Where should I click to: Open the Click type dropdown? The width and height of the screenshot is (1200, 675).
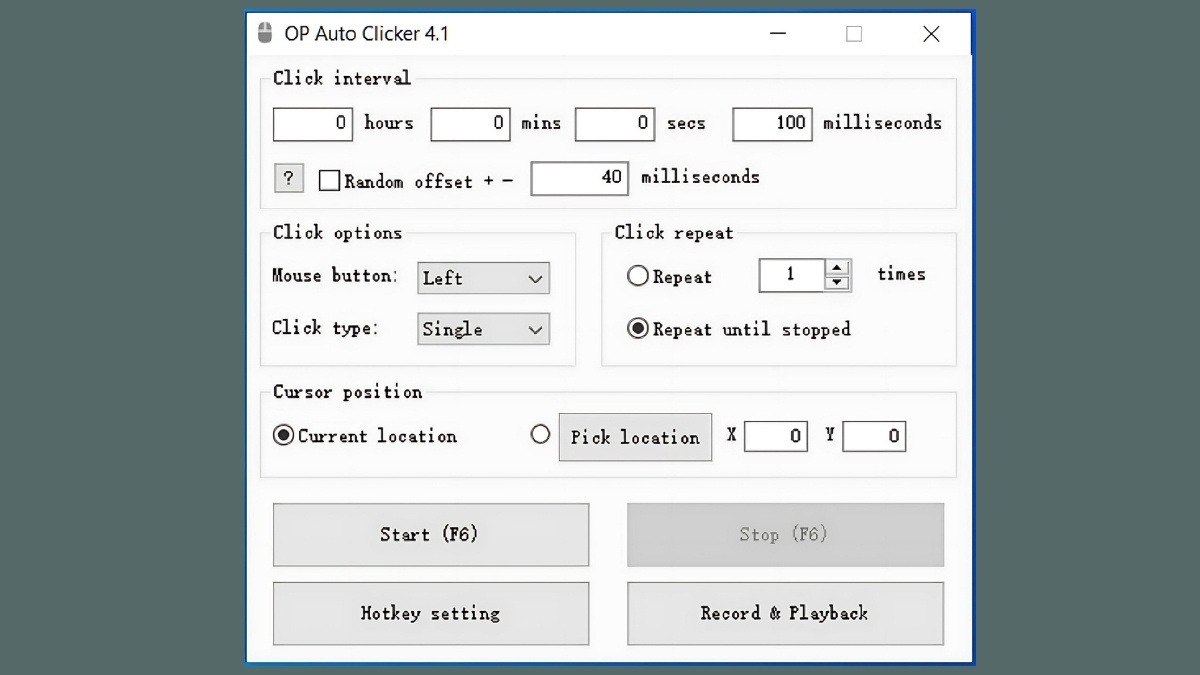(483, 329)
